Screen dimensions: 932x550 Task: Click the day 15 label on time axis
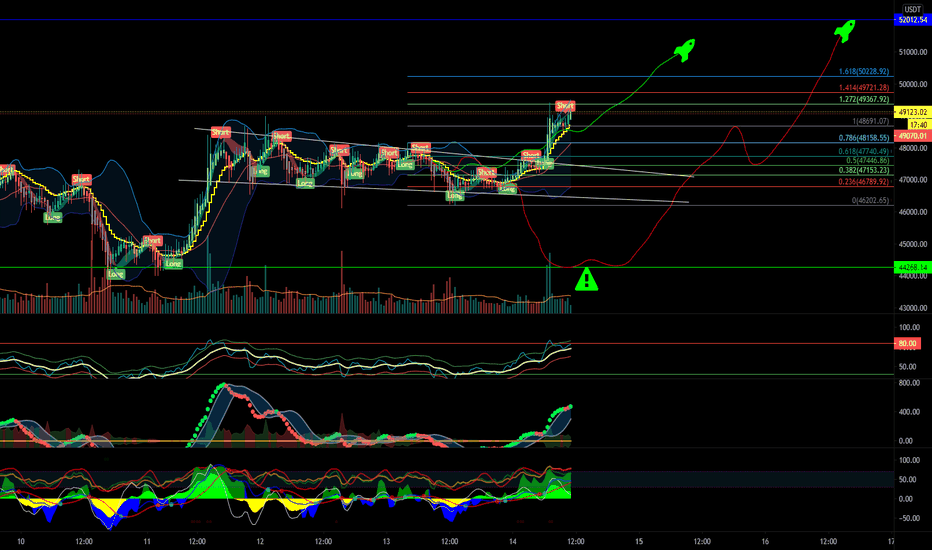pyautogui.click(x=639, y=541)
